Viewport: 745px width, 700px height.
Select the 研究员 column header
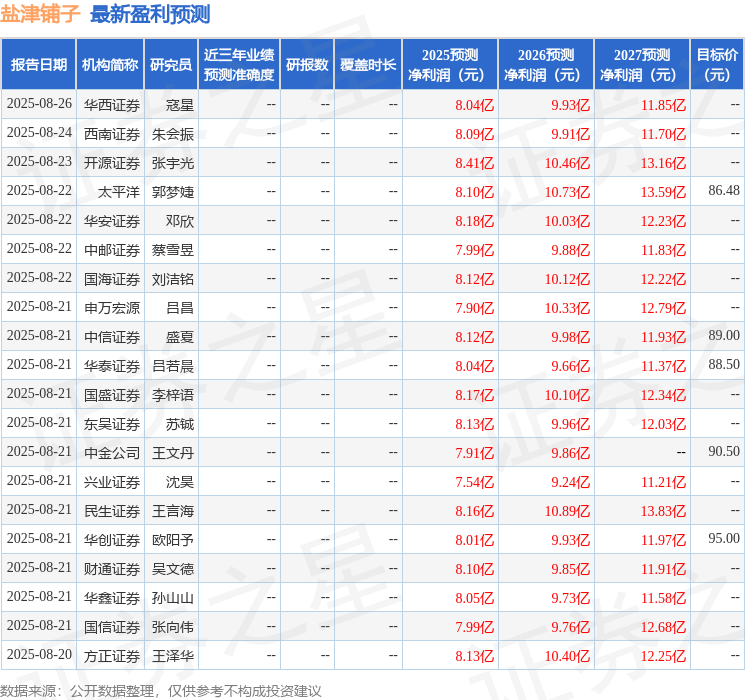click(x=171, y=64)
